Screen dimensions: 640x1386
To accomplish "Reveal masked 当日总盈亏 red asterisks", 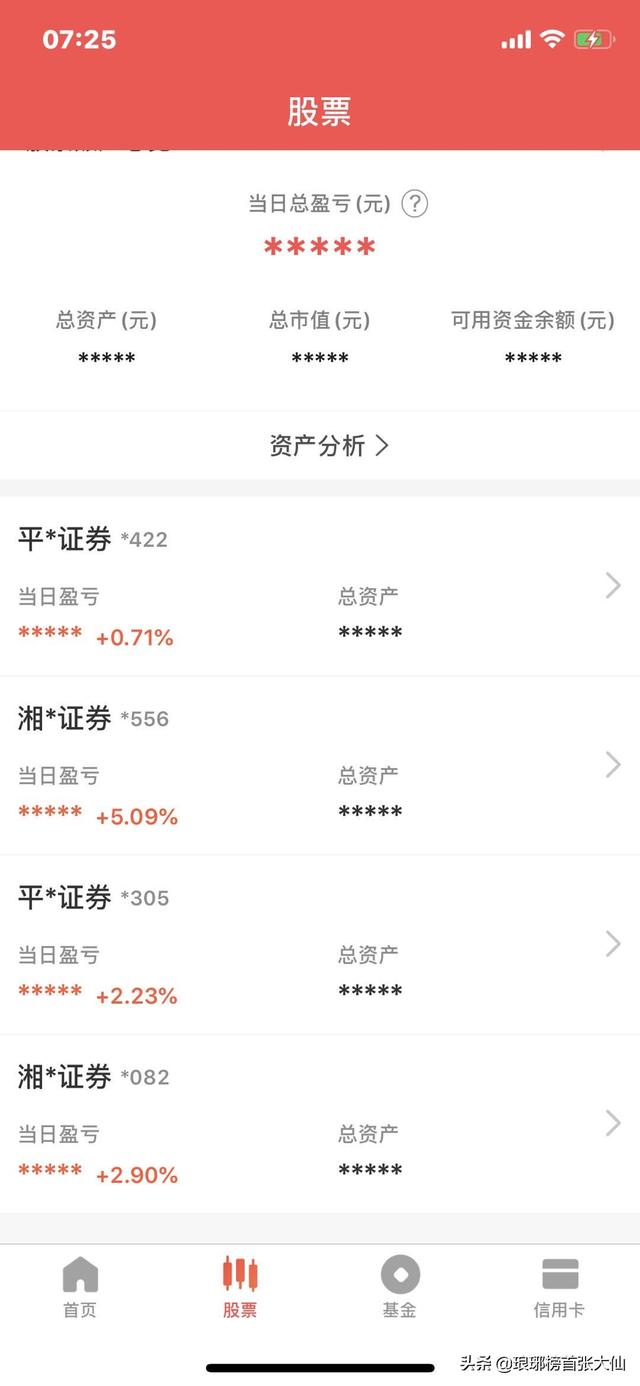I will tap(320, 248).
